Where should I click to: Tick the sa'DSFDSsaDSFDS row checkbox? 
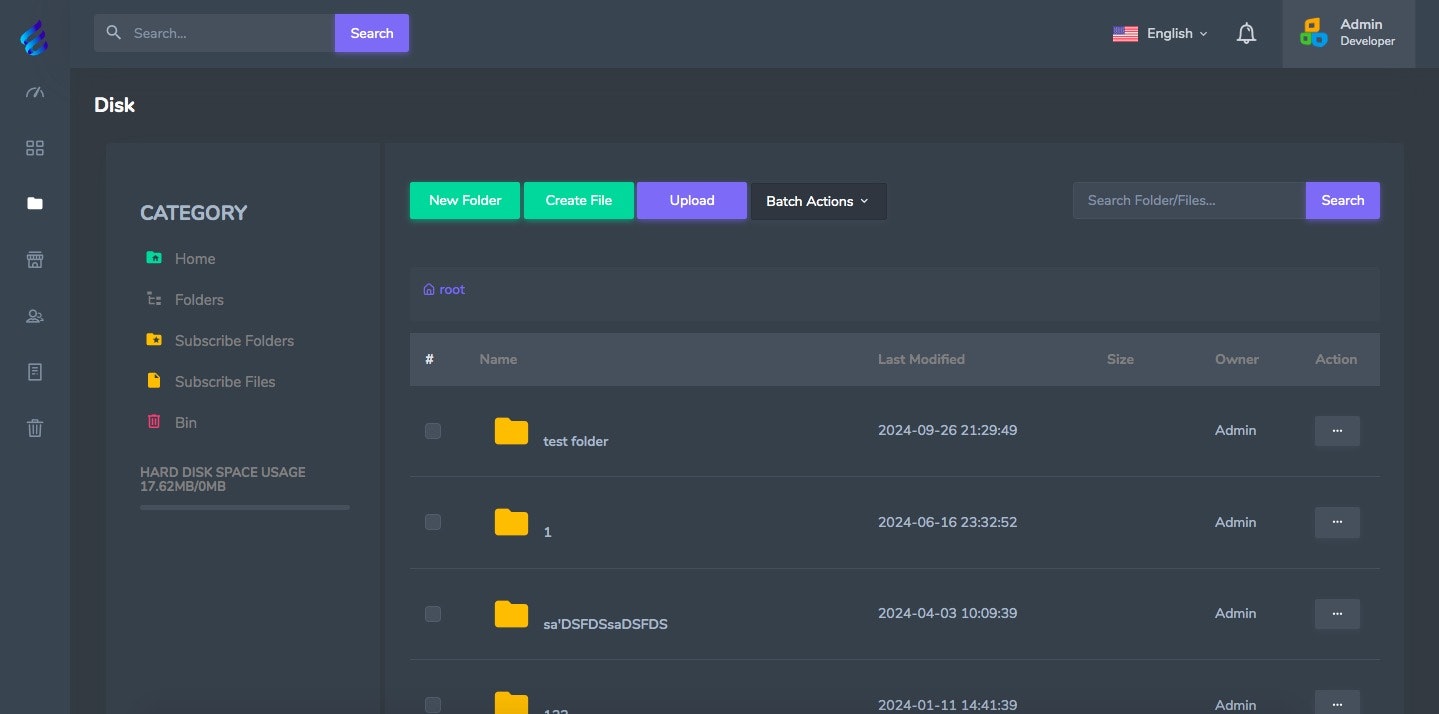click(x=433, y=614)
